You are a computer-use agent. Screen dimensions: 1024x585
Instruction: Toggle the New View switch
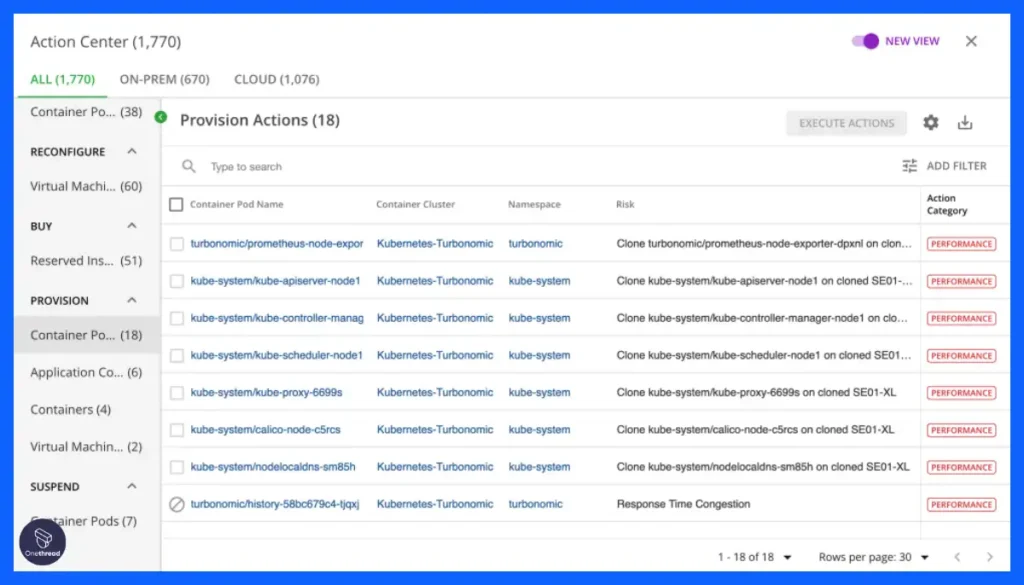[x=865, y=41]
